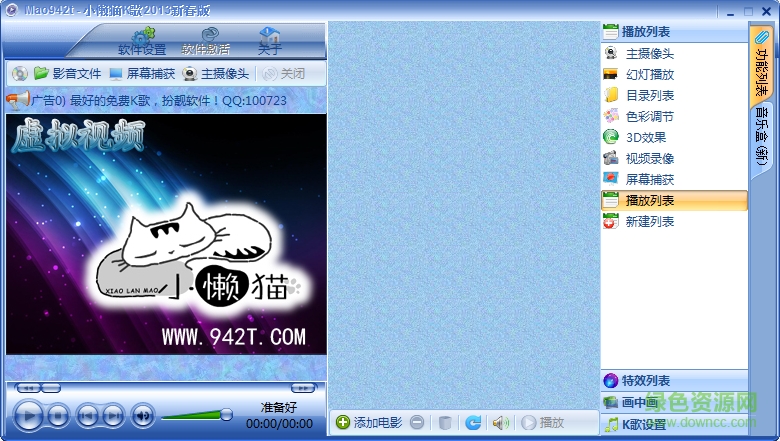Click the fast-forward seek button
780x441 pixels.
point(302,388)
